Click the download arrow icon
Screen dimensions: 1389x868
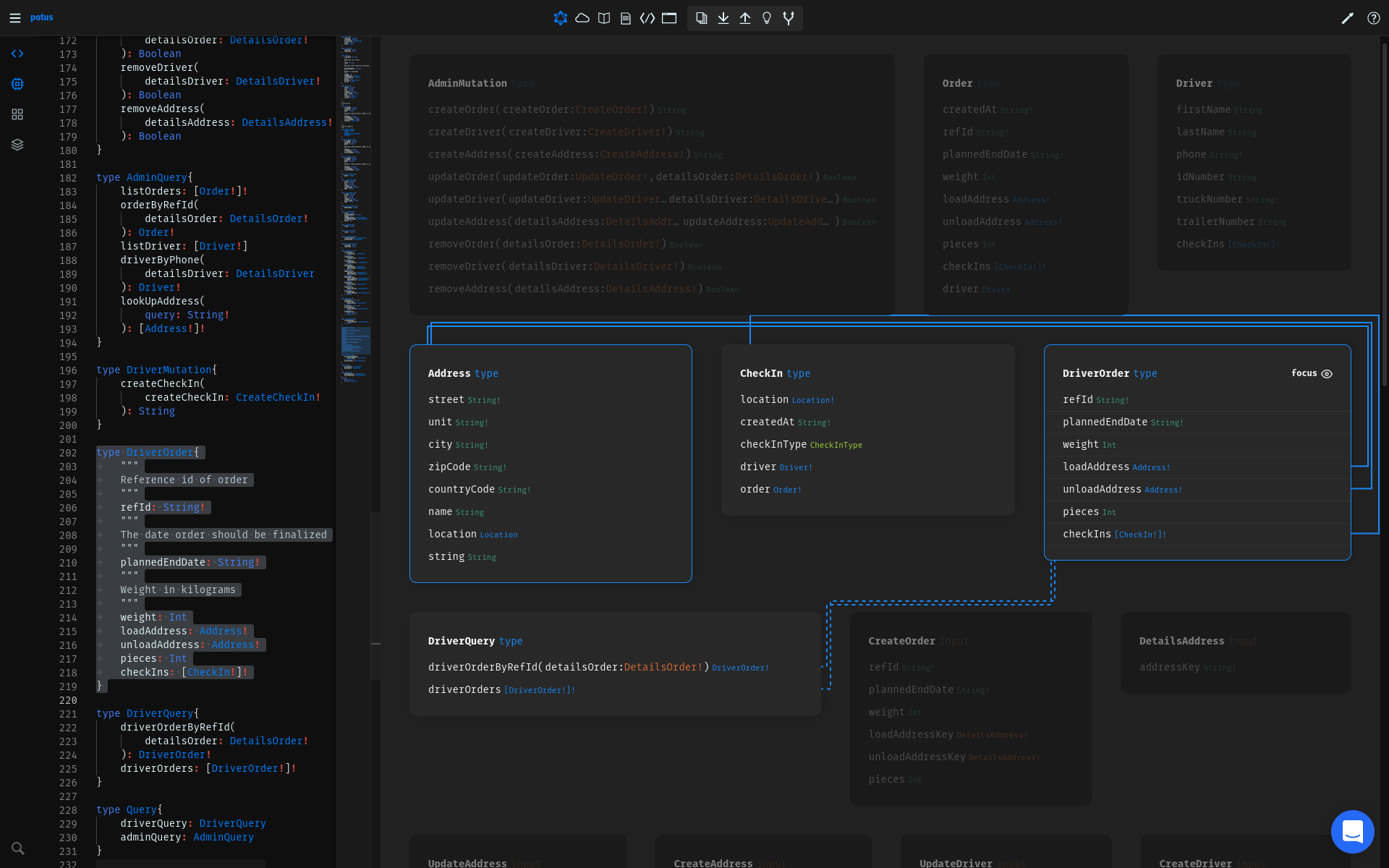[x=723, y=18]
